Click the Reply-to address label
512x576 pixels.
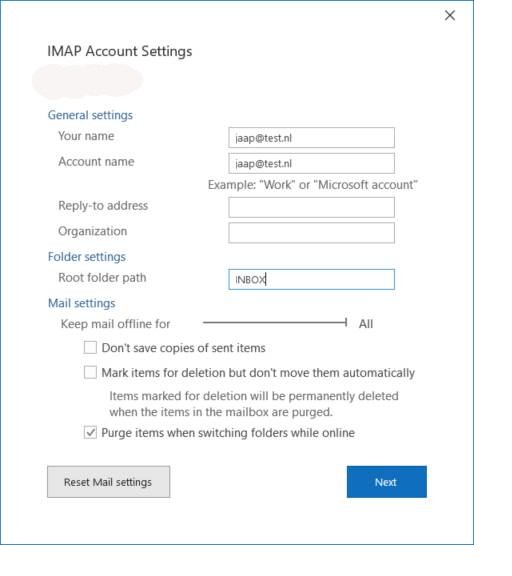[103, 206]
